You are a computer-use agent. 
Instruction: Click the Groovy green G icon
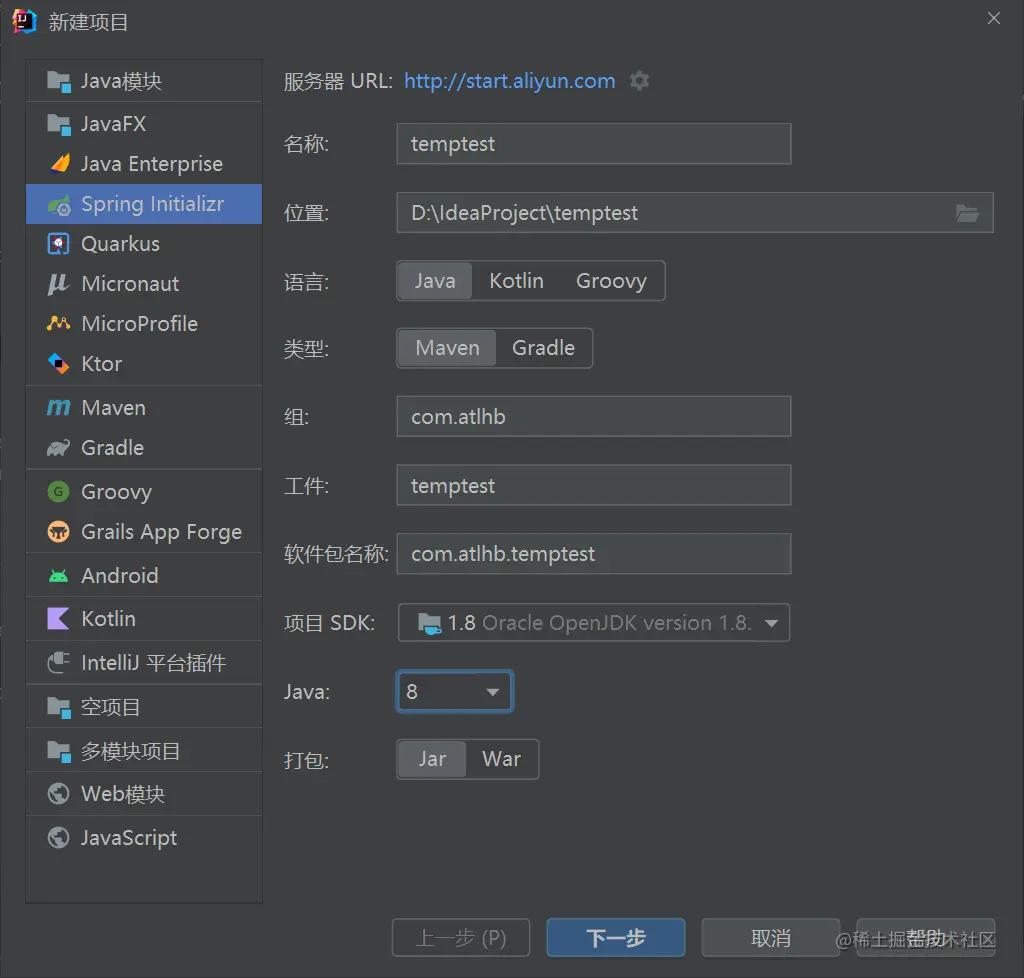[x=58, y=492]
